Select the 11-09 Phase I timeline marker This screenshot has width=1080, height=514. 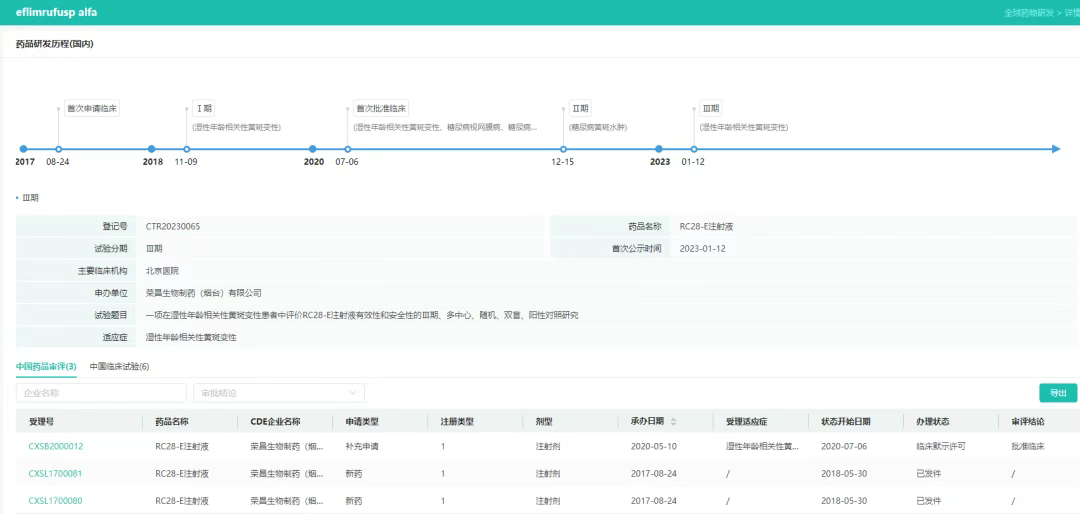[x=186, y=149]
